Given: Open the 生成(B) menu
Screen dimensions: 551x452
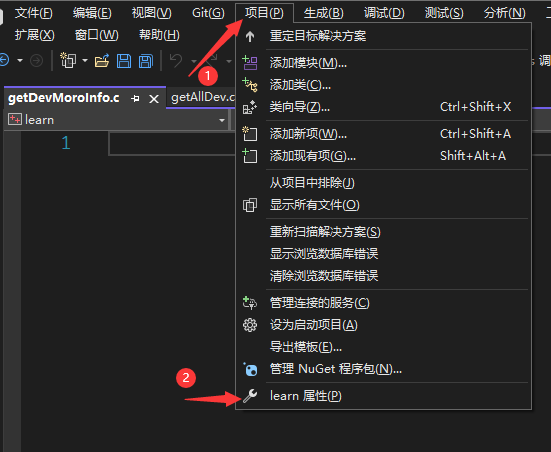Looking at the screenshot, I should 323,13.
